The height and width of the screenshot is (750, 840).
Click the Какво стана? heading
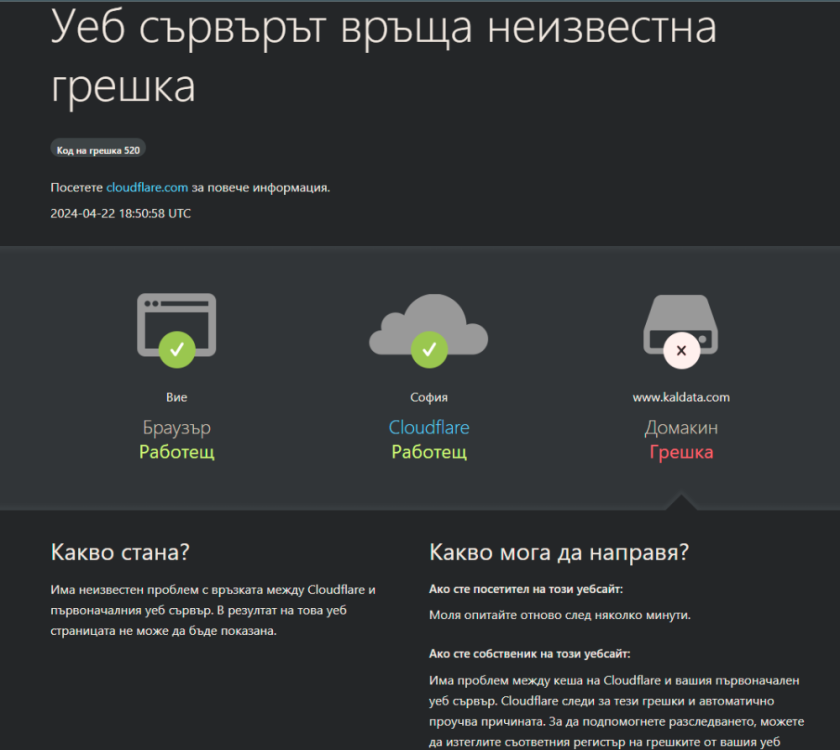click(120, 552)
